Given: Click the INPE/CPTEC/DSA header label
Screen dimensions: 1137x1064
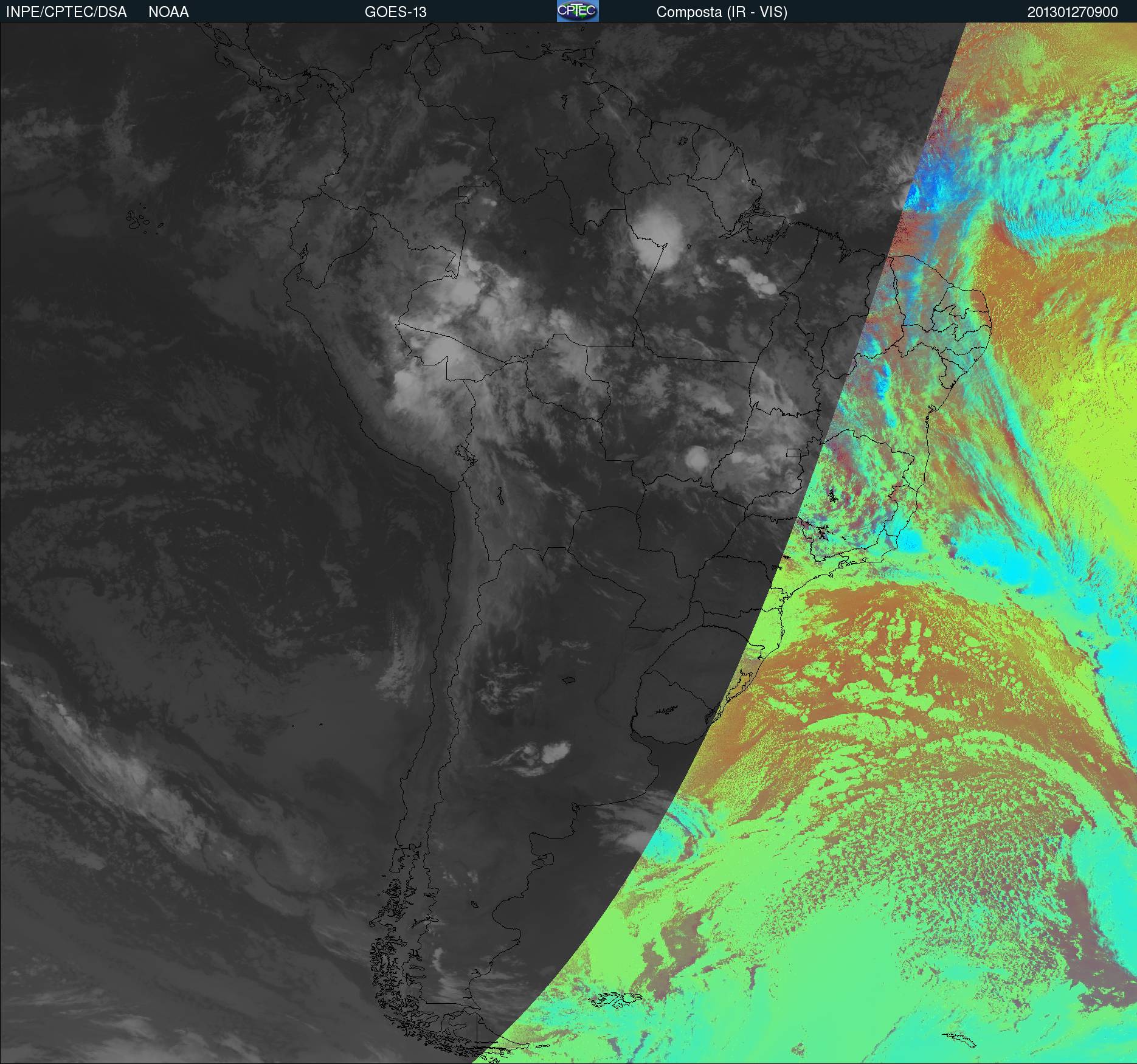Looking at the screenshot, I should pyautogui.click(x=66, y=12).
